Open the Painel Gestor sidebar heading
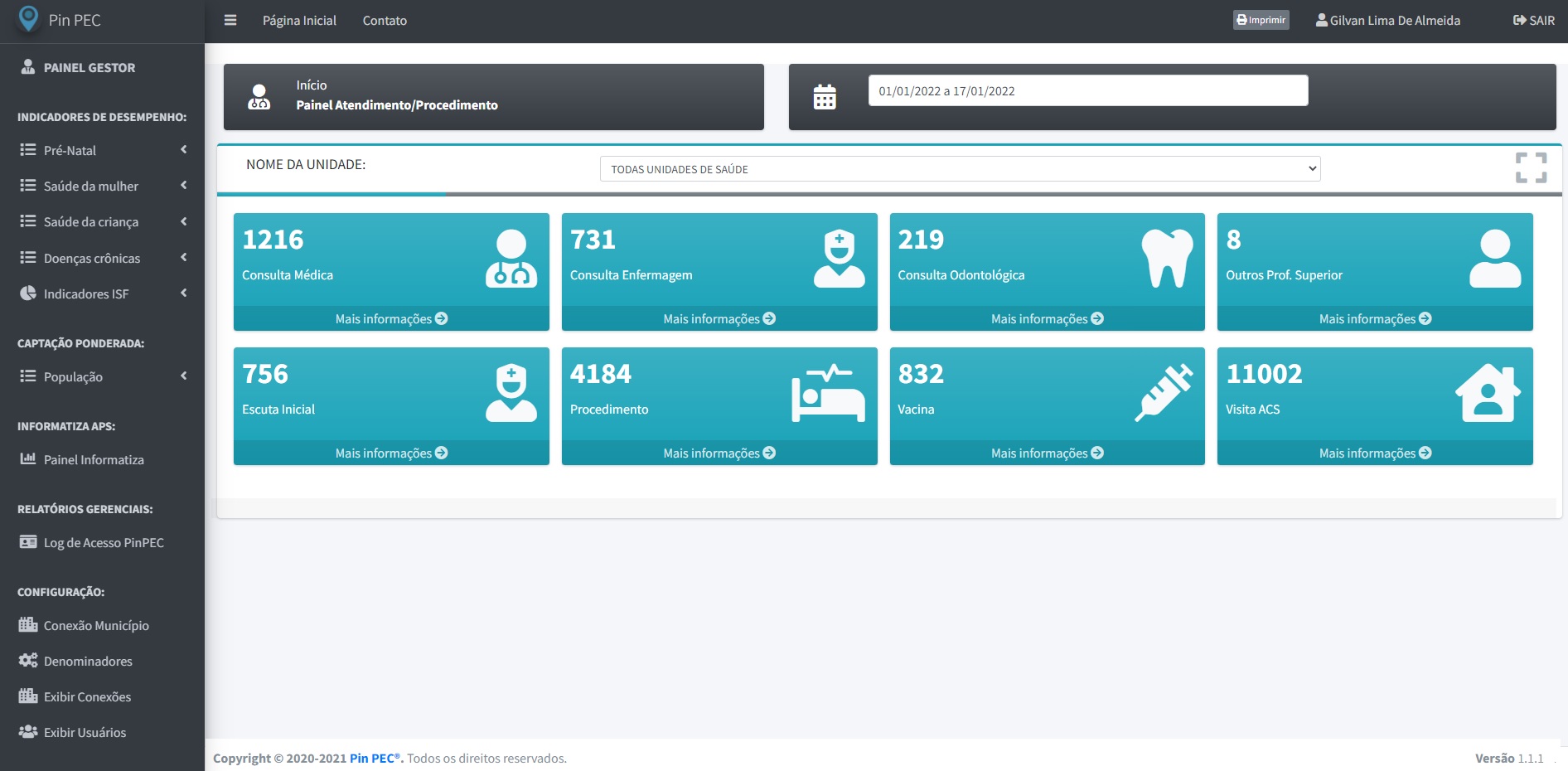 pos(90,68)
